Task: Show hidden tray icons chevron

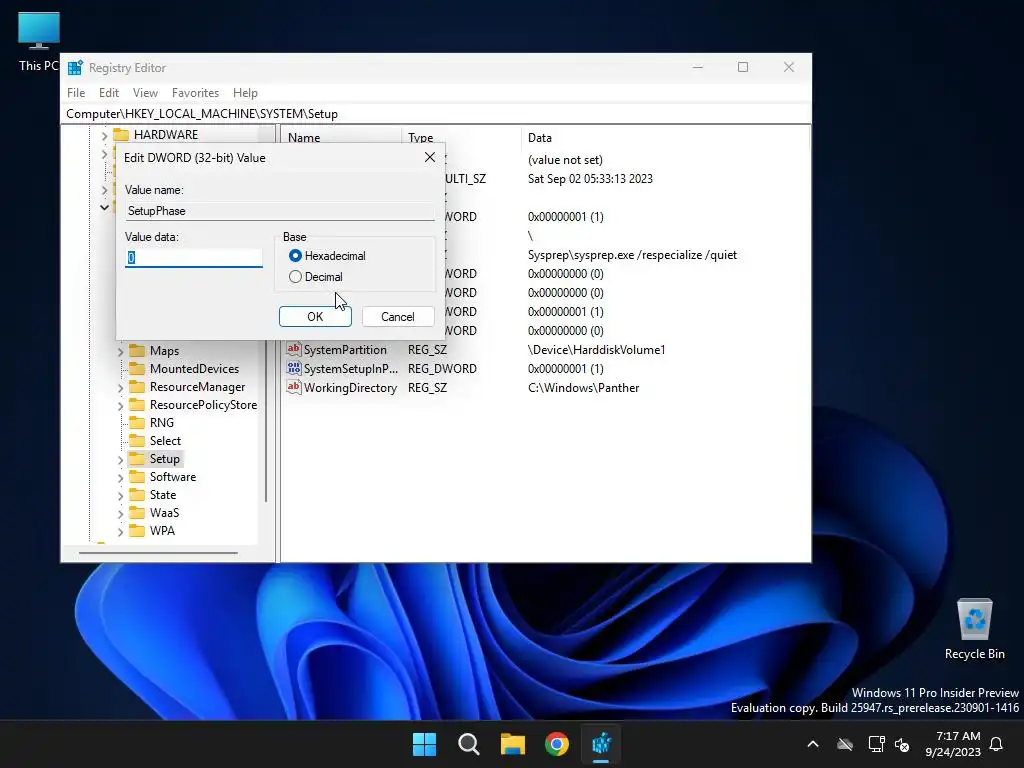Action: coord(813,744)
